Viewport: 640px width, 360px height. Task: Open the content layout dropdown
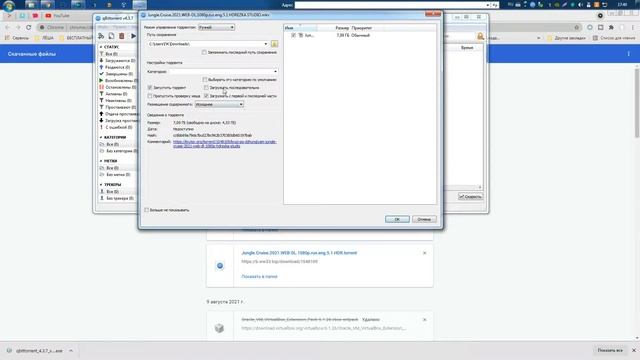coord(219,104)
